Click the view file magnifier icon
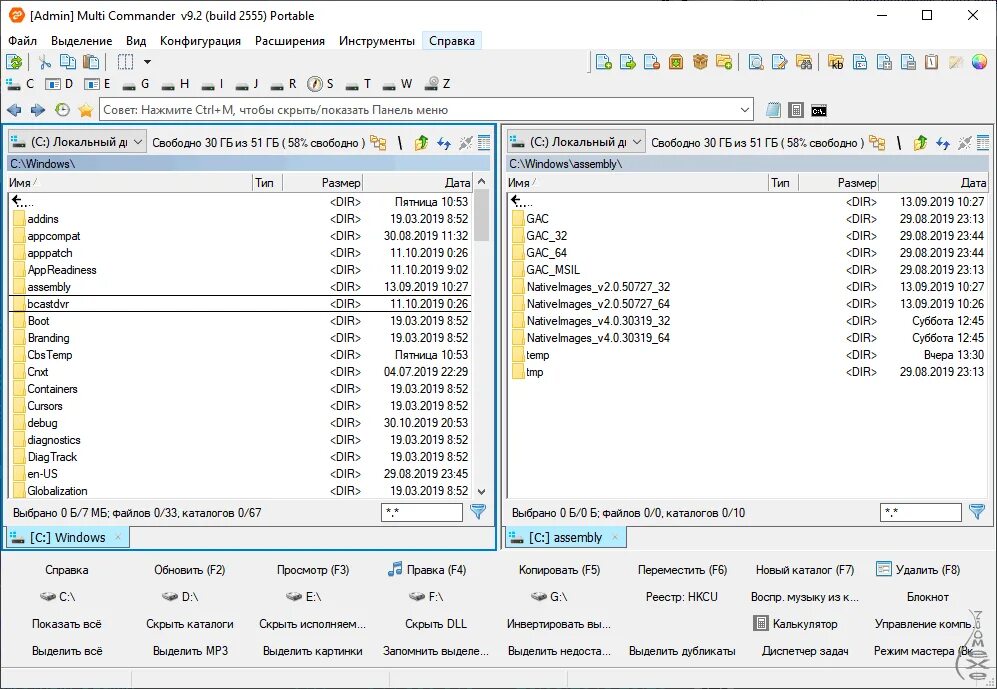Image resolution: width=997 pixels, height=689 pixels. coord(756,62)
